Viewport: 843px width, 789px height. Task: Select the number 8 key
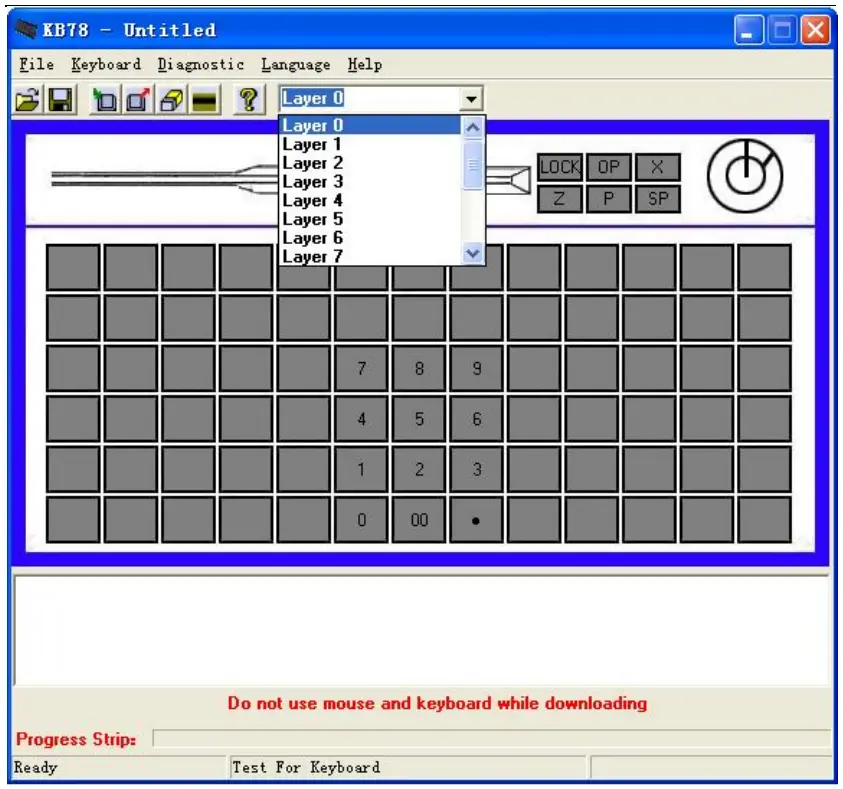point(419,367)
